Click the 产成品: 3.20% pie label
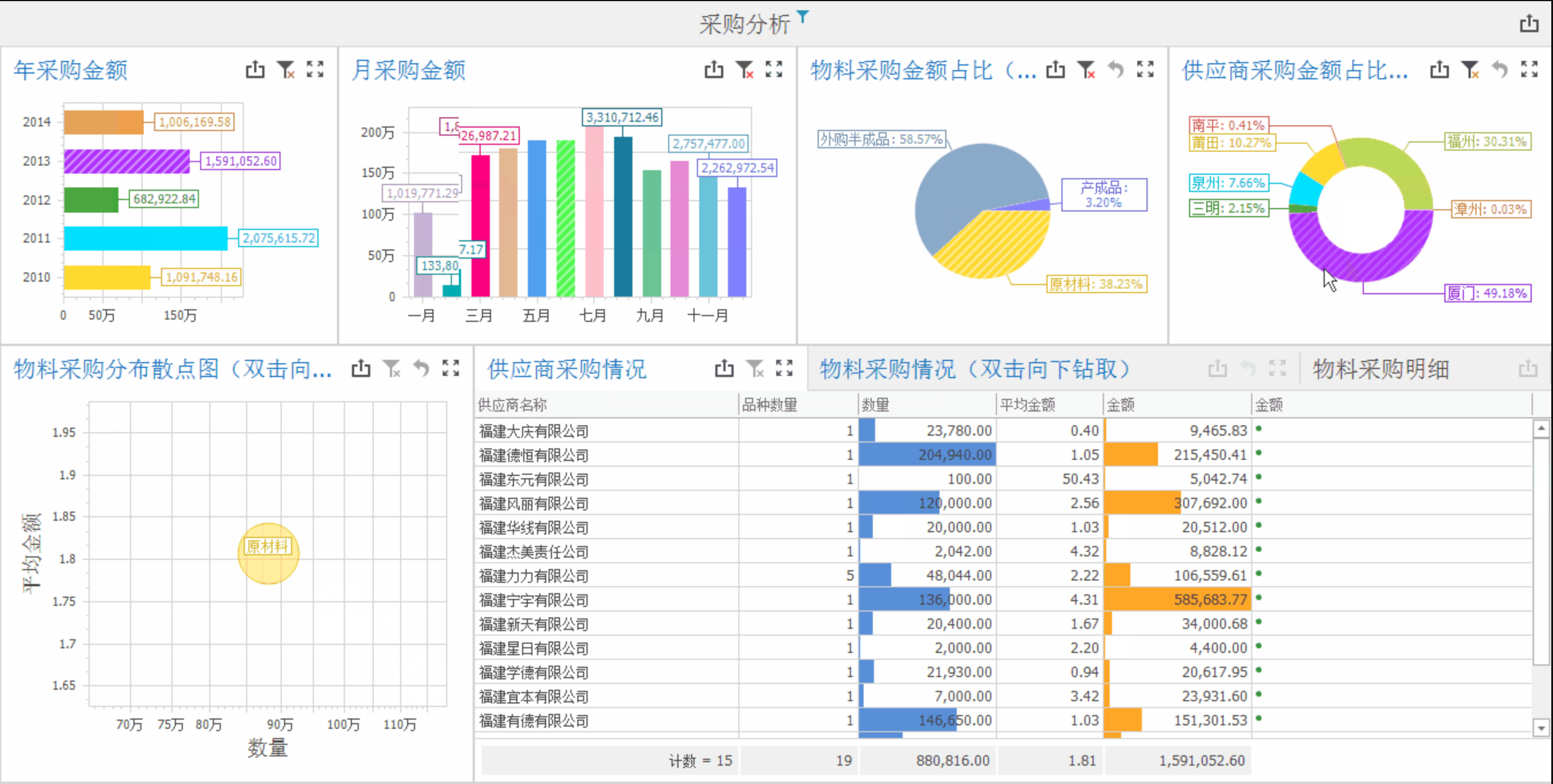 pos(1104,195)
